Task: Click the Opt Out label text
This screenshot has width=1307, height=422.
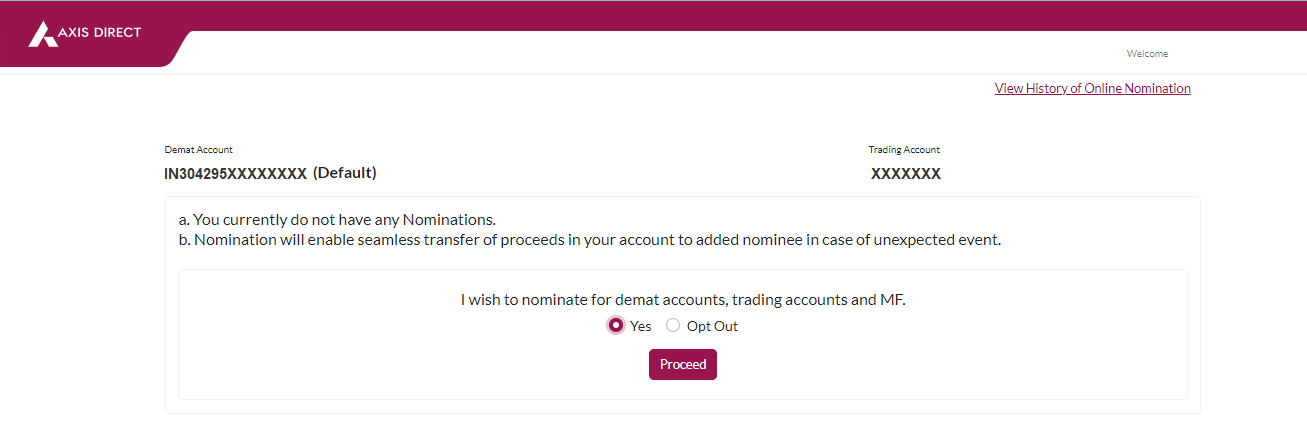Action: tap(712, 326)
